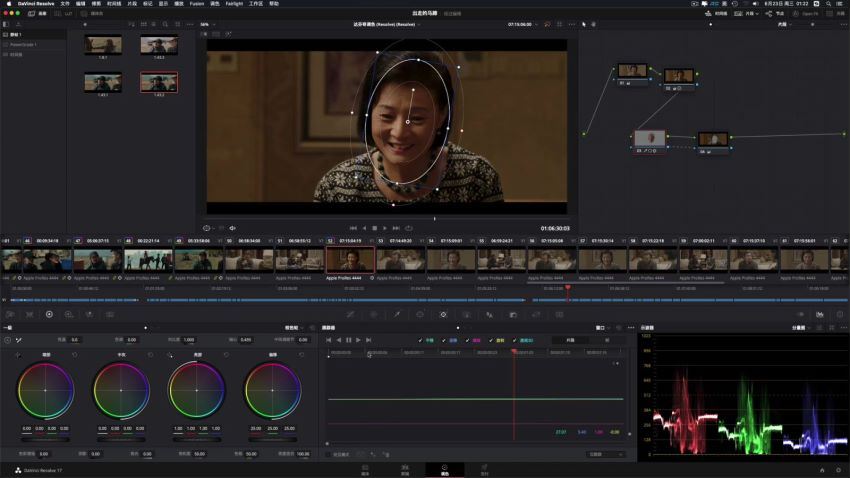This screenshot has width=850, height=478.
Task: Select the color wheels palette icon
Action: pyautogui.click(x=49, y=314)
